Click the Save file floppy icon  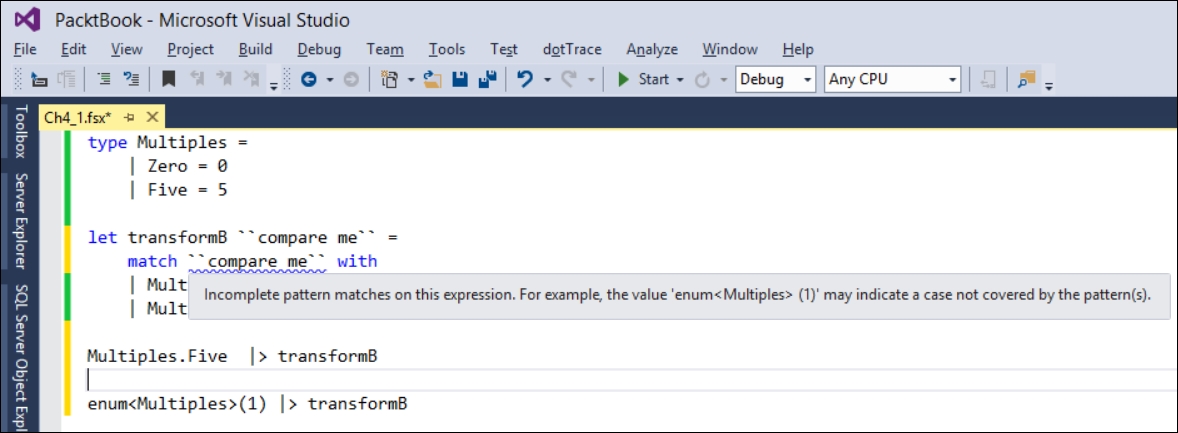tap(460, 79)
